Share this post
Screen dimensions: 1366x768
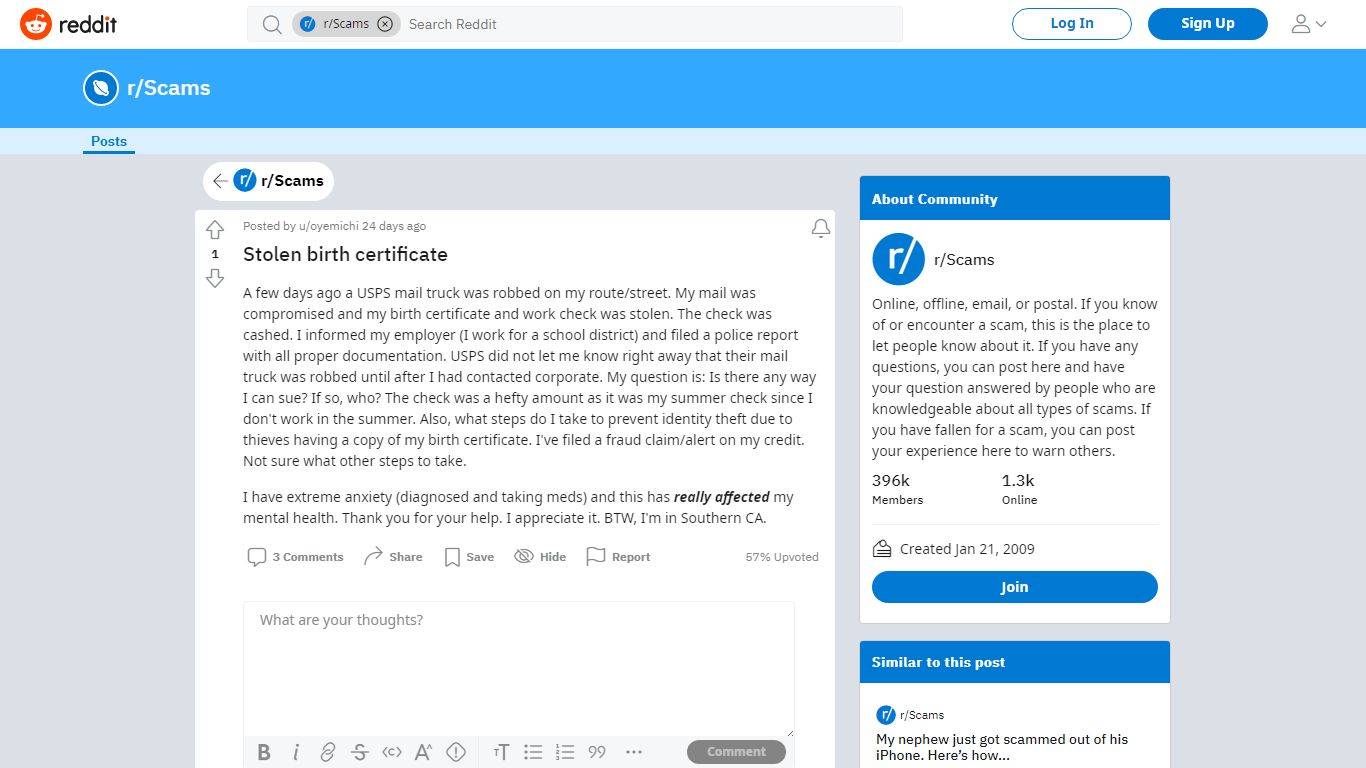(x=393, y=557)
